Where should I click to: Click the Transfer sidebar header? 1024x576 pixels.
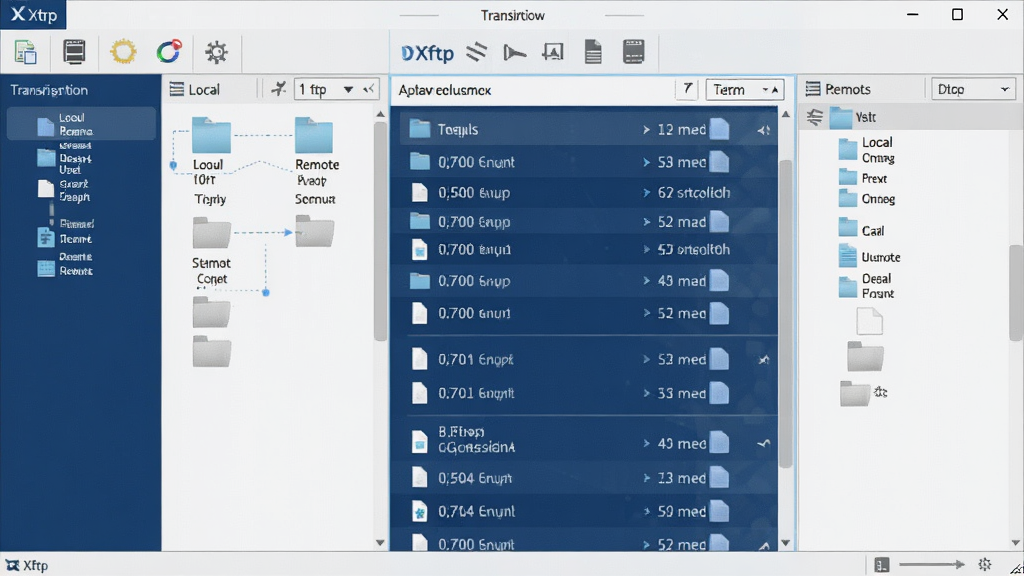49,90
